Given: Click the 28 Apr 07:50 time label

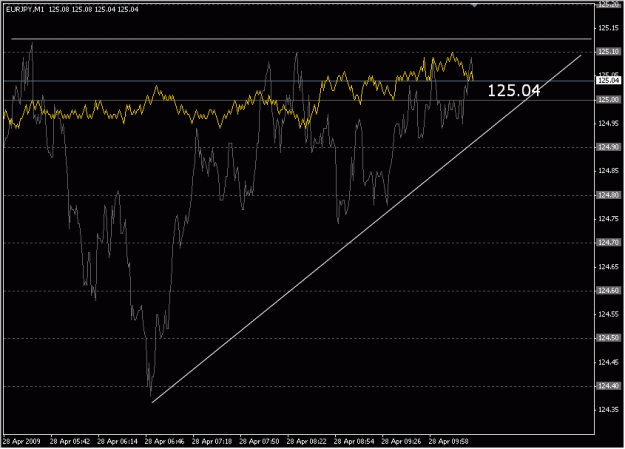Looking at the screenshot, I should coord(259,442).
